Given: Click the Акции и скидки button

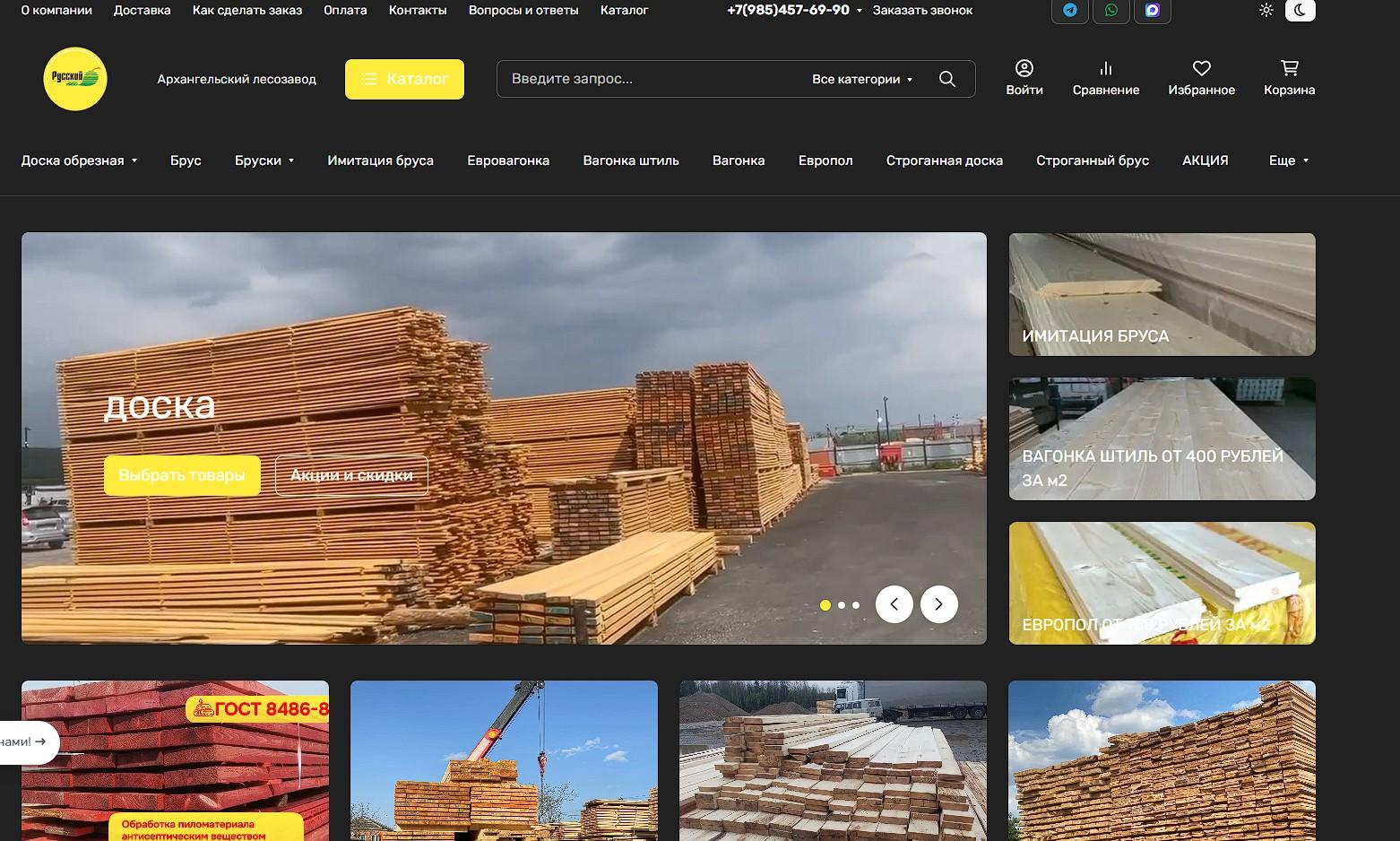Looking at the screenshot, I should (351, 475).
